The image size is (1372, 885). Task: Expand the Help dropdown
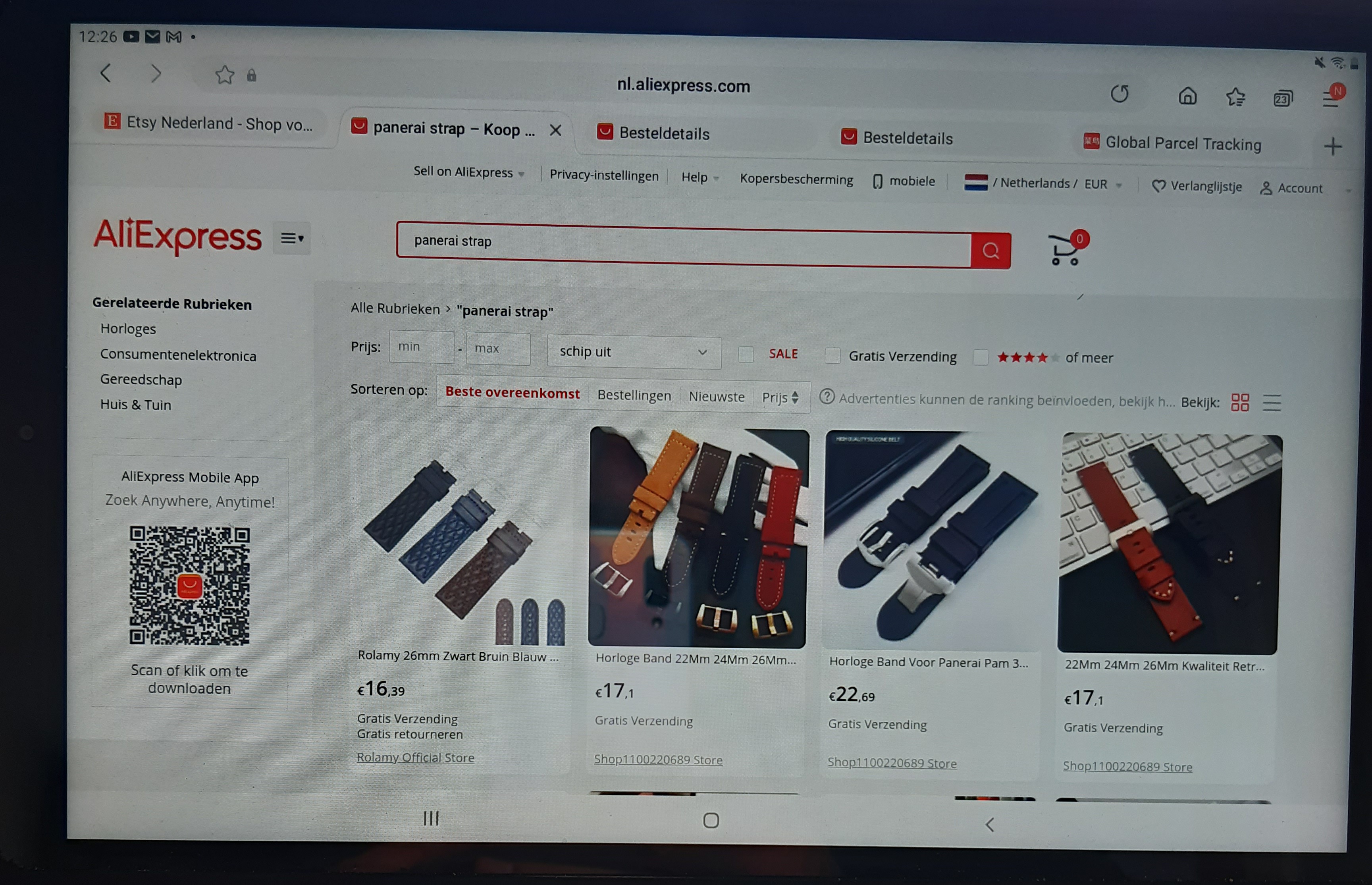[700, 177]
